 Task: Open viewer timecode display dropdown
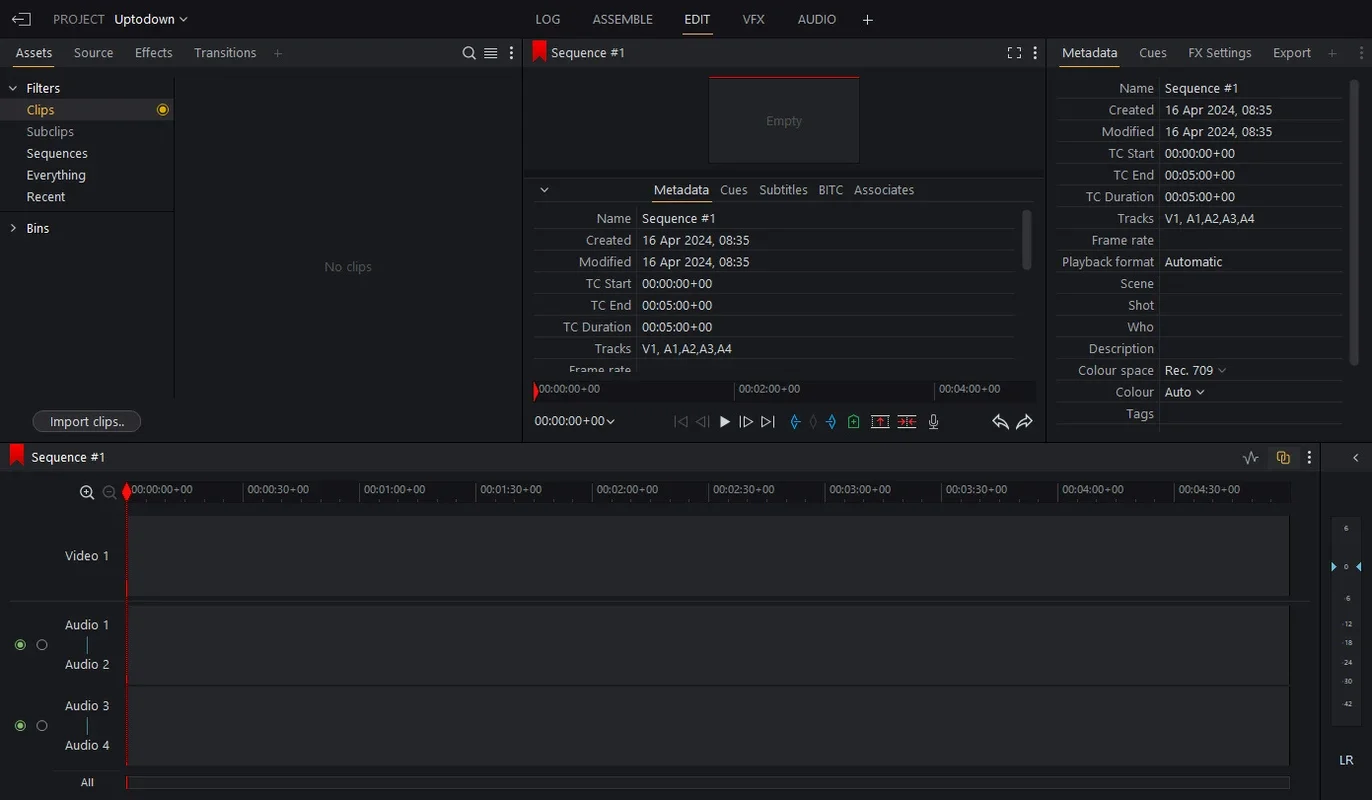click(575, 421)
